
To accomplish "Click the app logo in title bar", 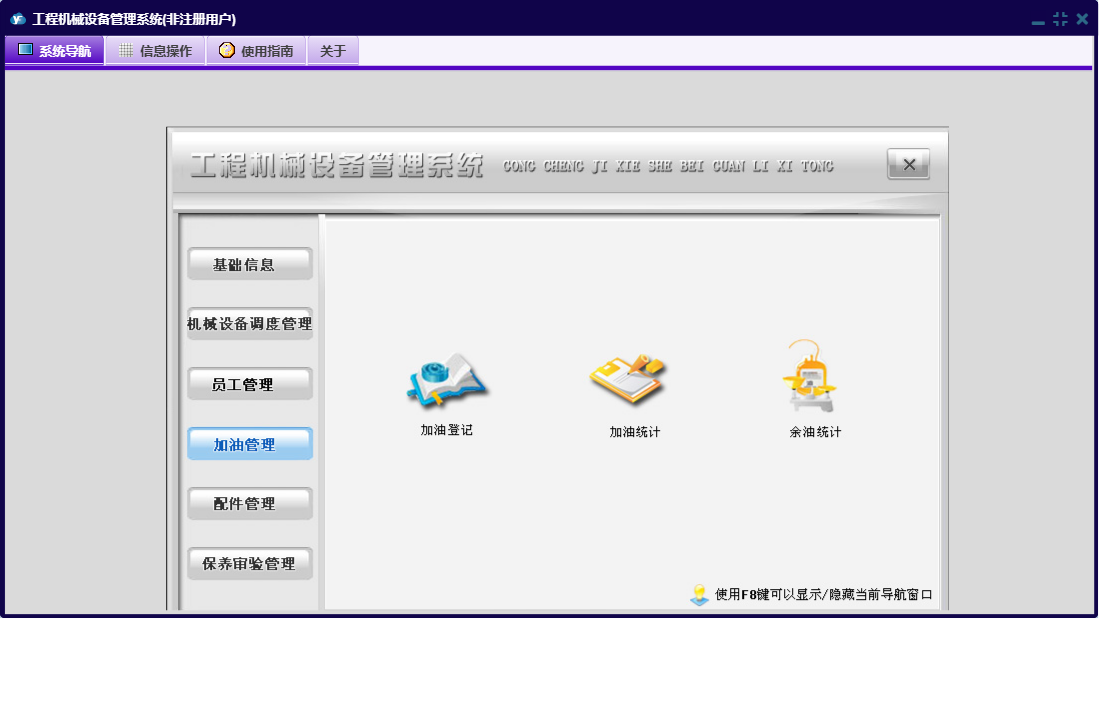I will (x=17, y=19).
